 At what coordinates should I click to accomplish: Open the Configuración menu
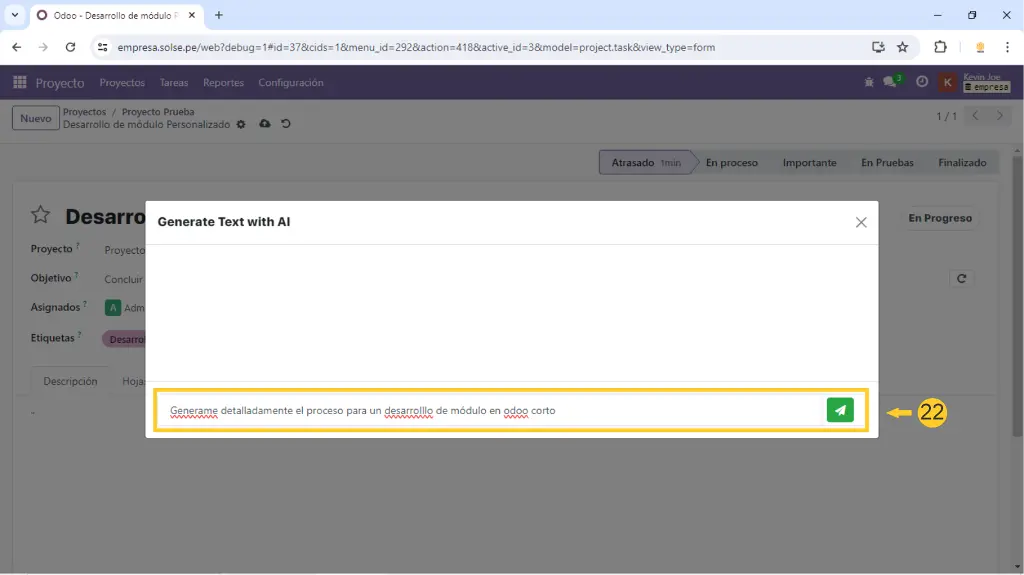(290, 83)
